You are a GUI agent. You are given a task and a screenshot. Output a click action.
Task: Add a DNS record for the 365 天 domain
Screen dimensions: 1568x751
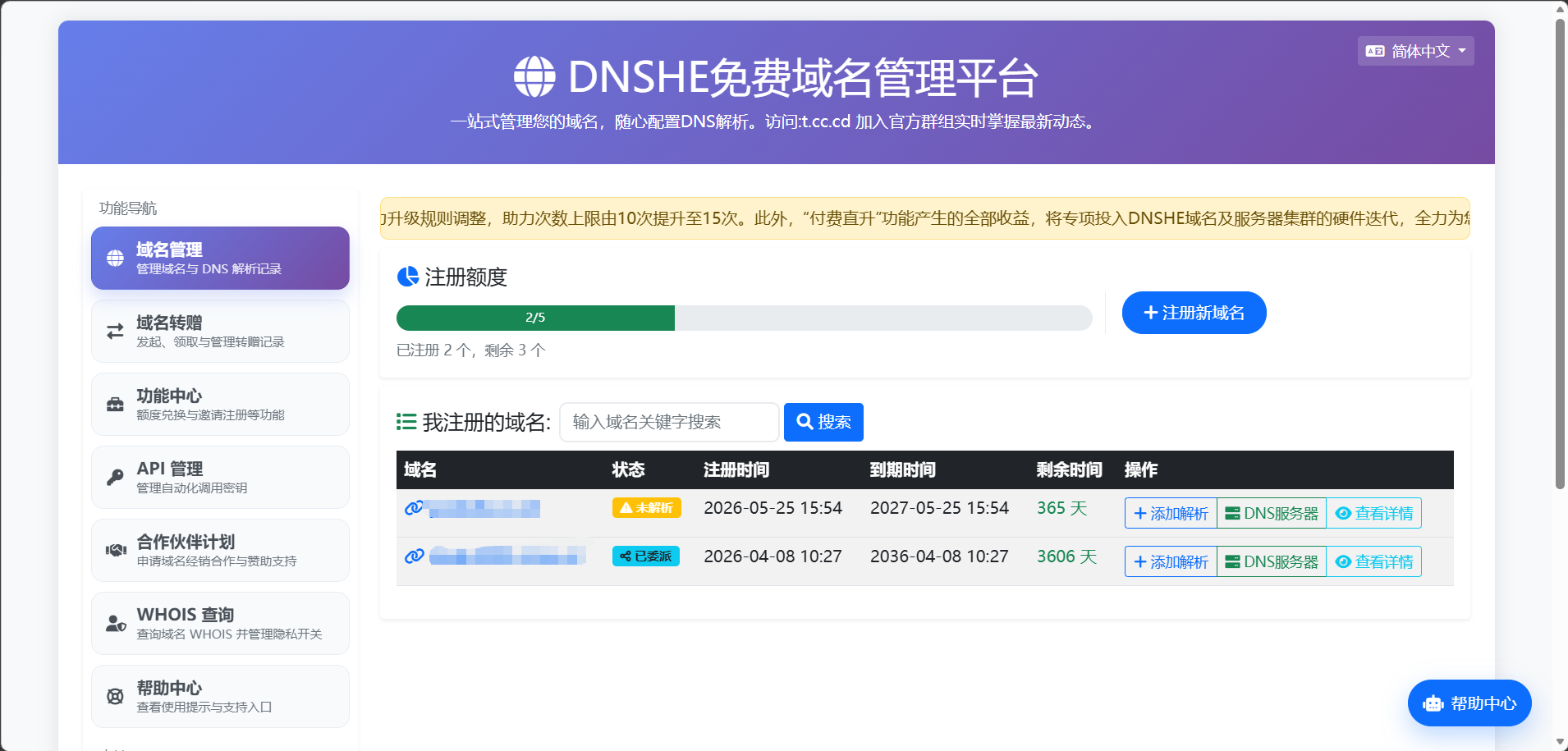pyautogui.click(x=1171, y=513)
